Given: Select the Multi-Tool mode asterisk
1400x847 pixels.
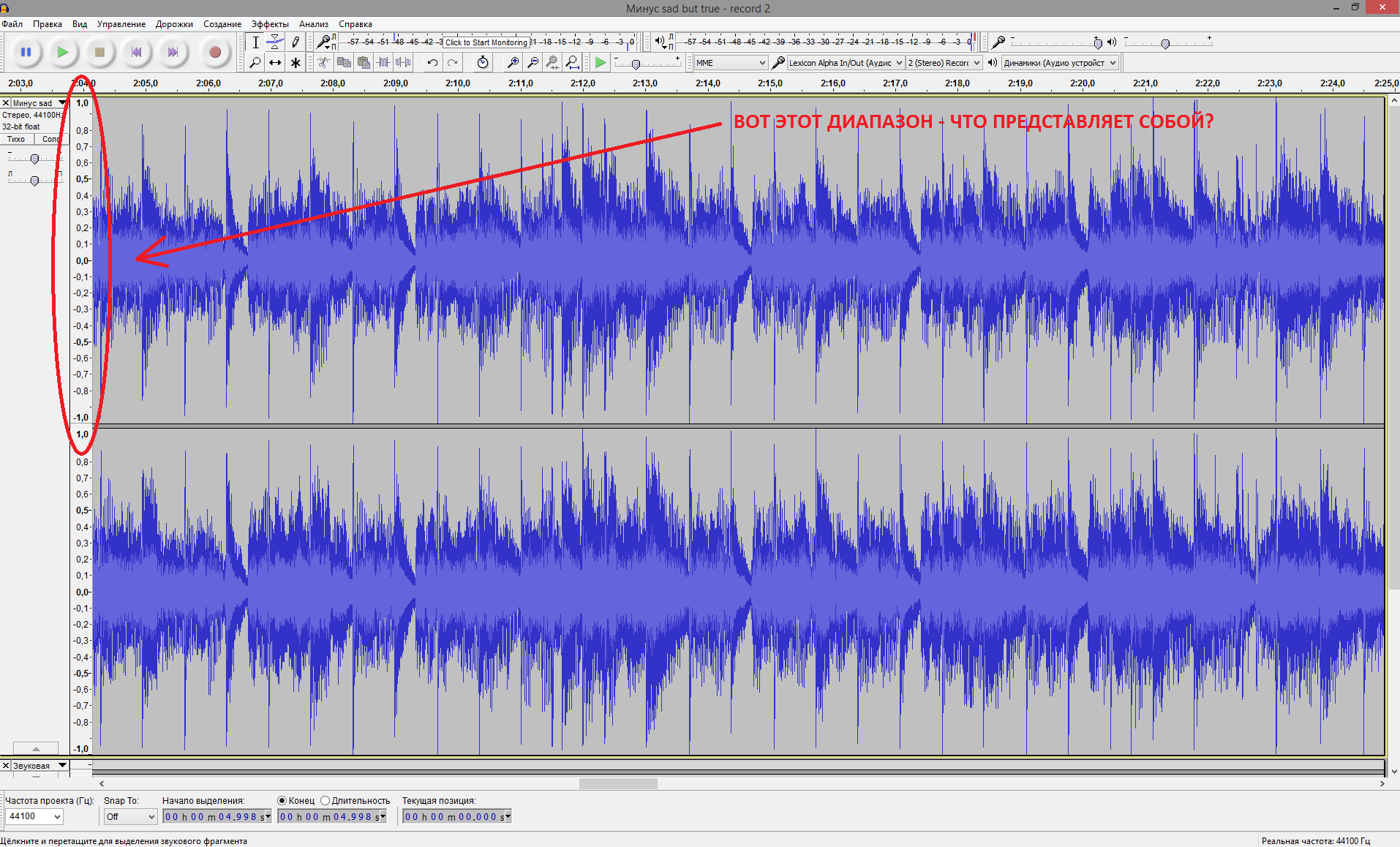Looking at the screenshot, I should point(295,63).
